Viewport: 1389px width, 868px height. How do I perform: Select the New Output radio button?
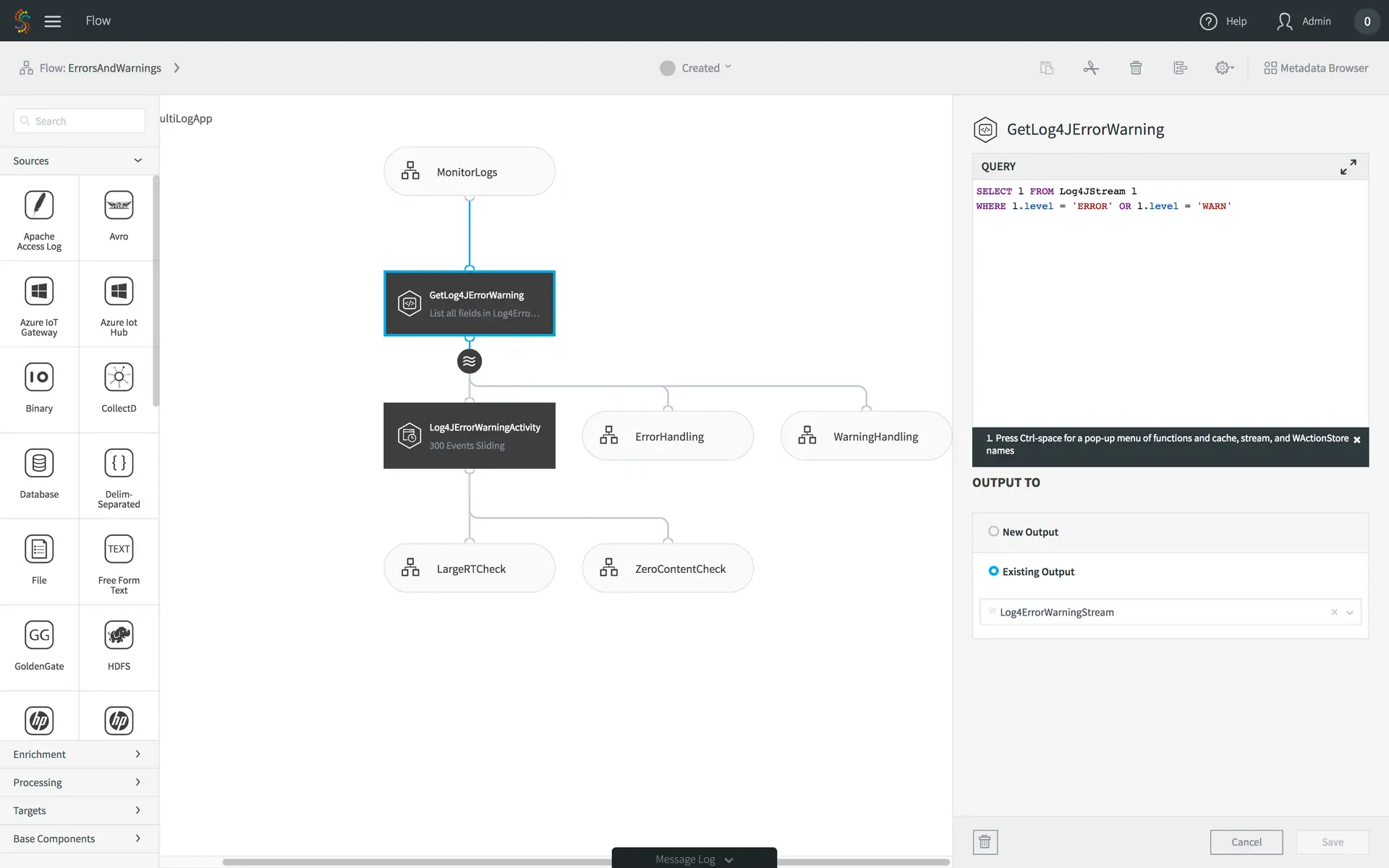pyautogui.click(x=993, y=532)
